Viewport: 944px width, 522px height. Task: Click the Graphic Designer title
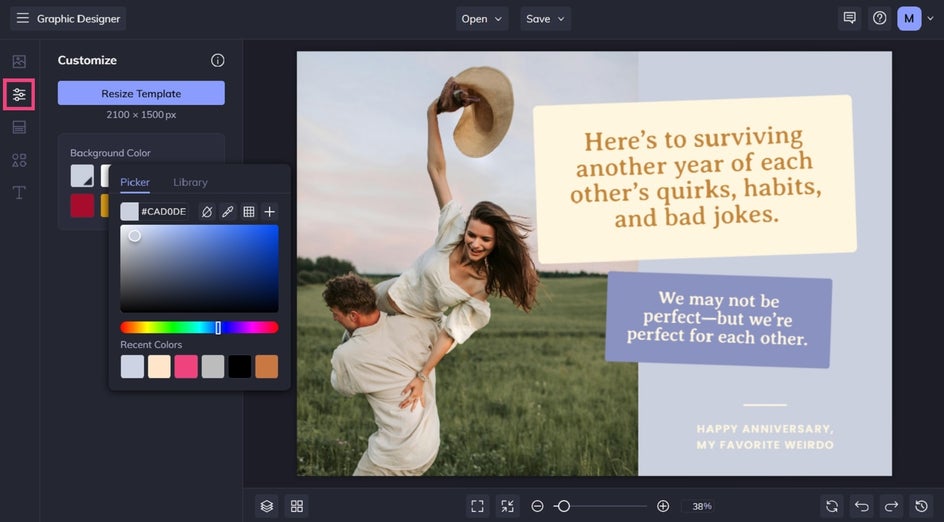[78, 19]
